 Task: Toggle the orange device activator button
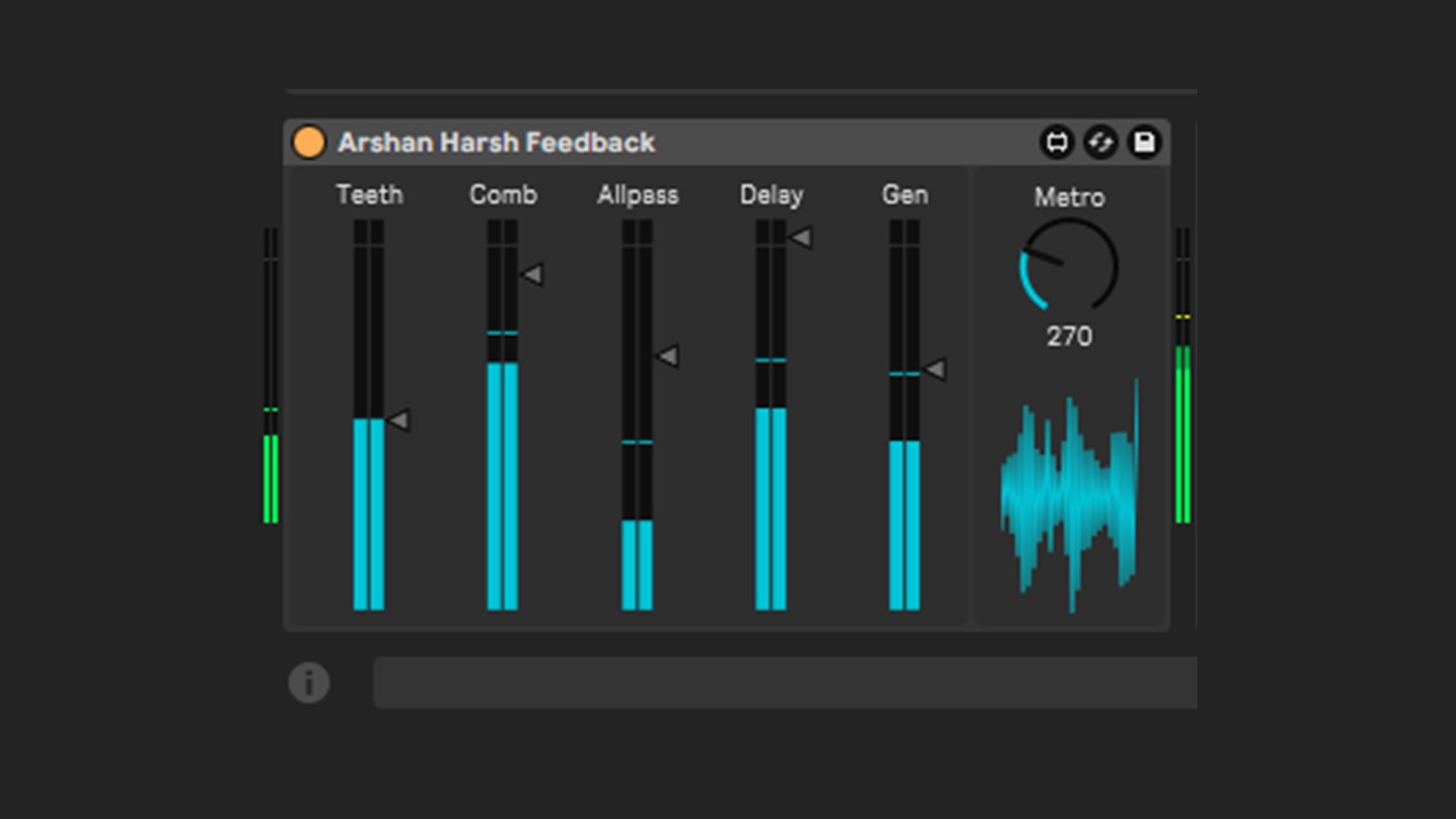pos(309,143)
